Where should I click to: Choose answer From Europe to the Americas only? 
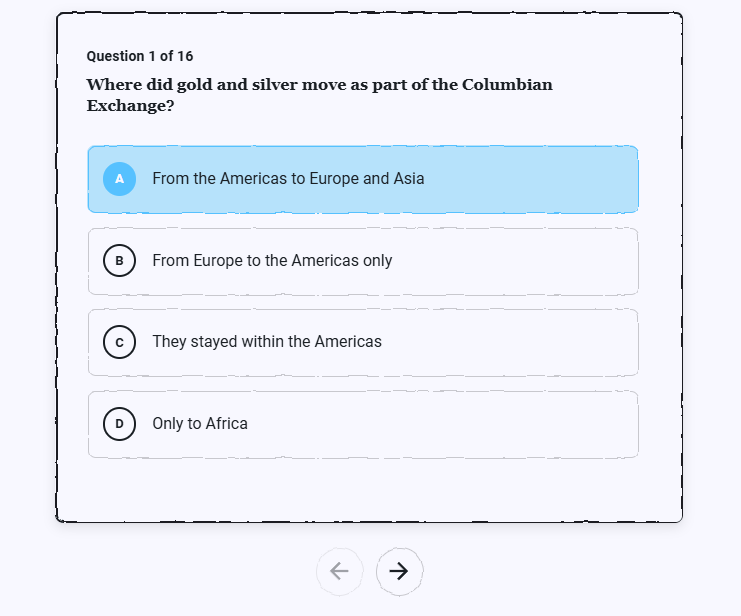click(x=363, y=261)
